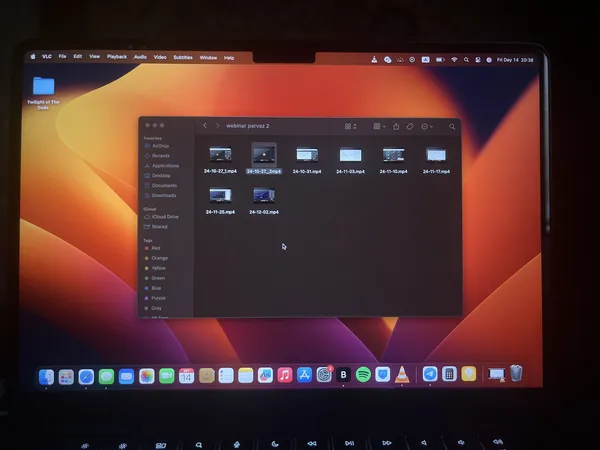The image size is (600, 450).
Task: Expand the Group By dropdown in toolbar
Action: (378, 127)
